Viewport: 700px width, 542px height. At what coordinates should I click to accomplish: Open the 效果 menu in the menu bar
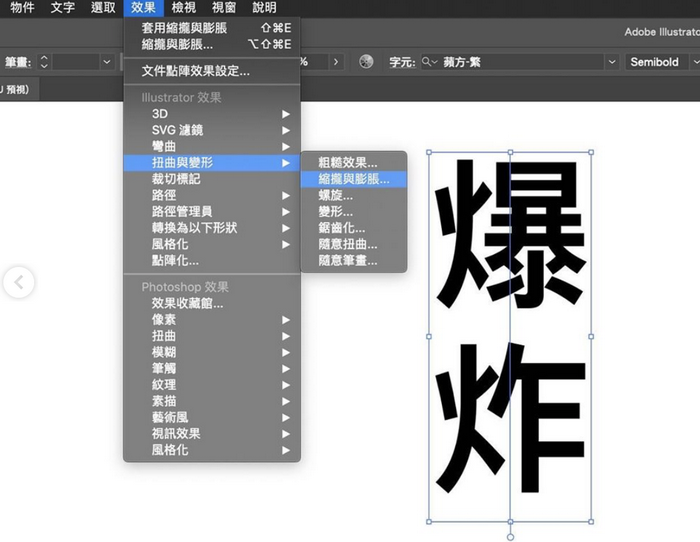[x=143, y=8]
